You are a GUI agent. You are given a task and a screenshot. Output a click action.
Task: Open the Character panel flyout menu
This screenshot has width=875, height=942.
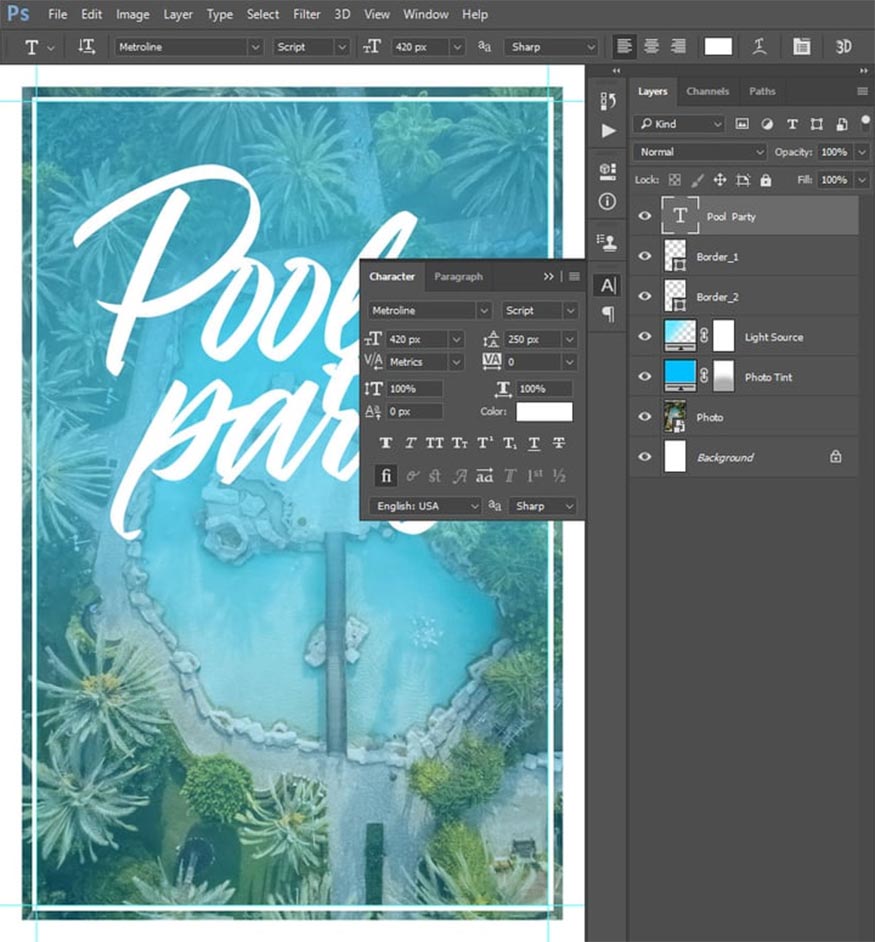[x=574, y=276]
